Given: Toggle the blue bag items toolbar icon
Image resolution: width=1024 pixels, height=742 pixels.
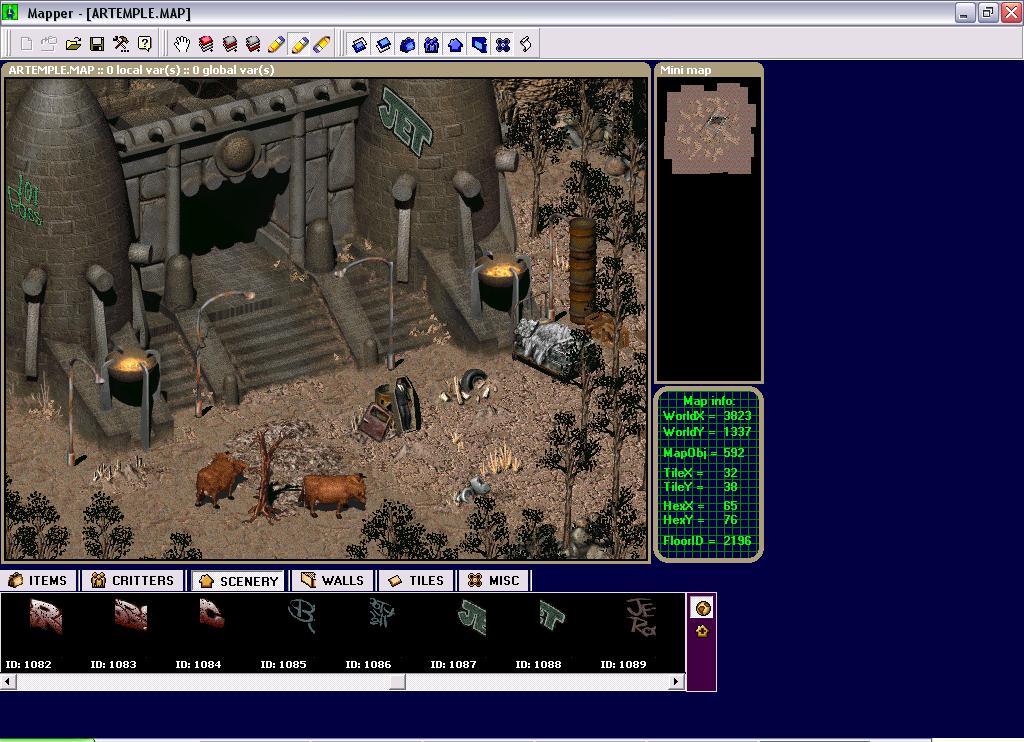Looking at the screenshot, I should pos(407,44).
